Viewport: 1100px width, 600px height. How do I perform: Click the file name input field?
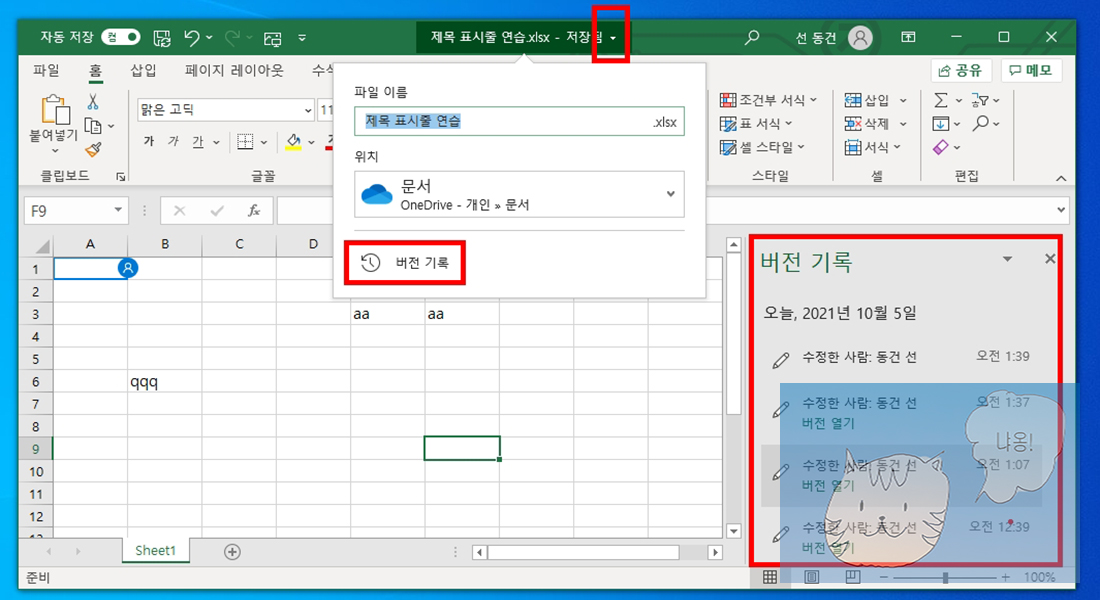[x=519, y=121]
